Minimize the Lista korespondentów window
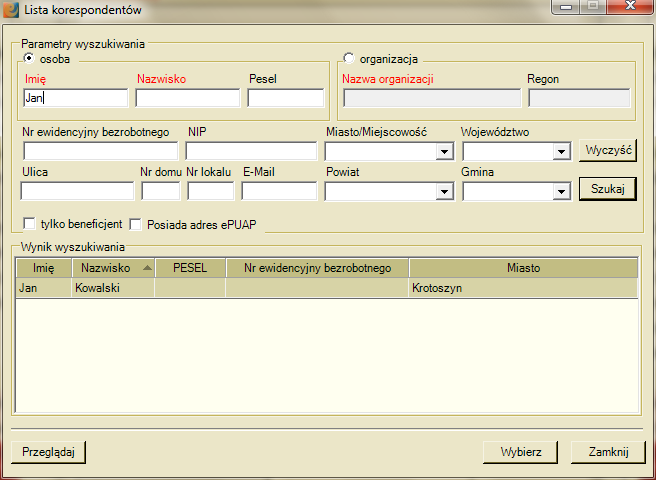Screen dimensions: 656x480 pos(566,6)
